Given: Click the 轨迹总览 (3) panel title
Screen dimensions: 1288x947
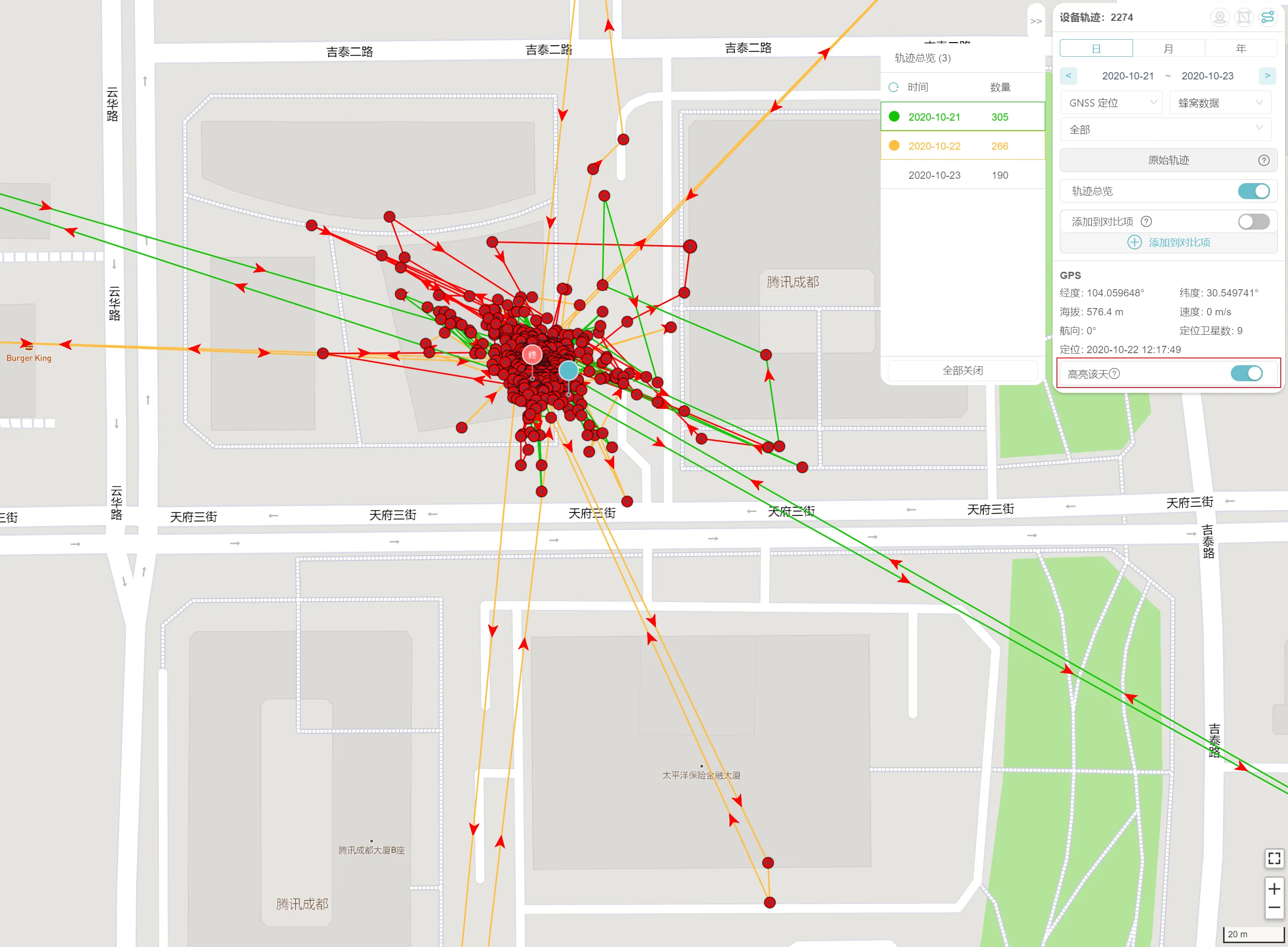Looking at the screenshot, I should coord(922,58).
